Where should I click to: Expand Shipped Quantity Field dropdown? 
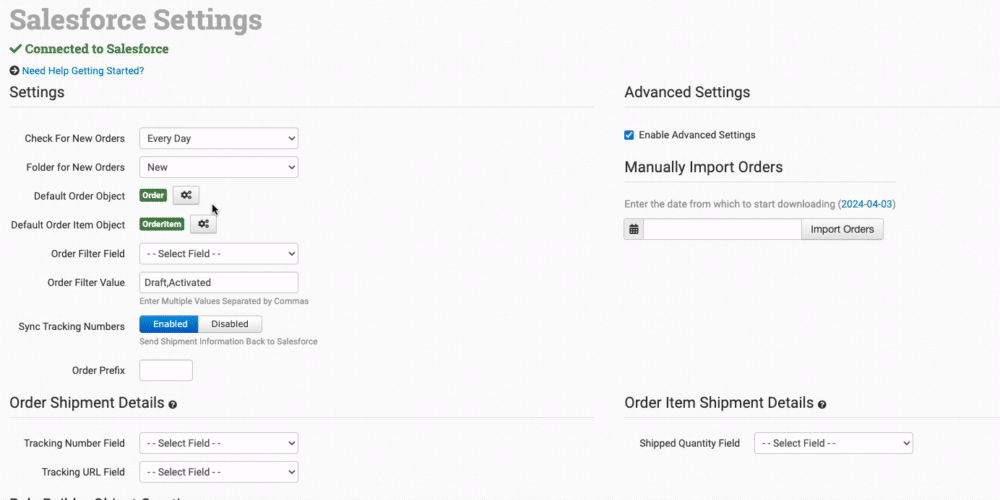[x=833, y=443]
